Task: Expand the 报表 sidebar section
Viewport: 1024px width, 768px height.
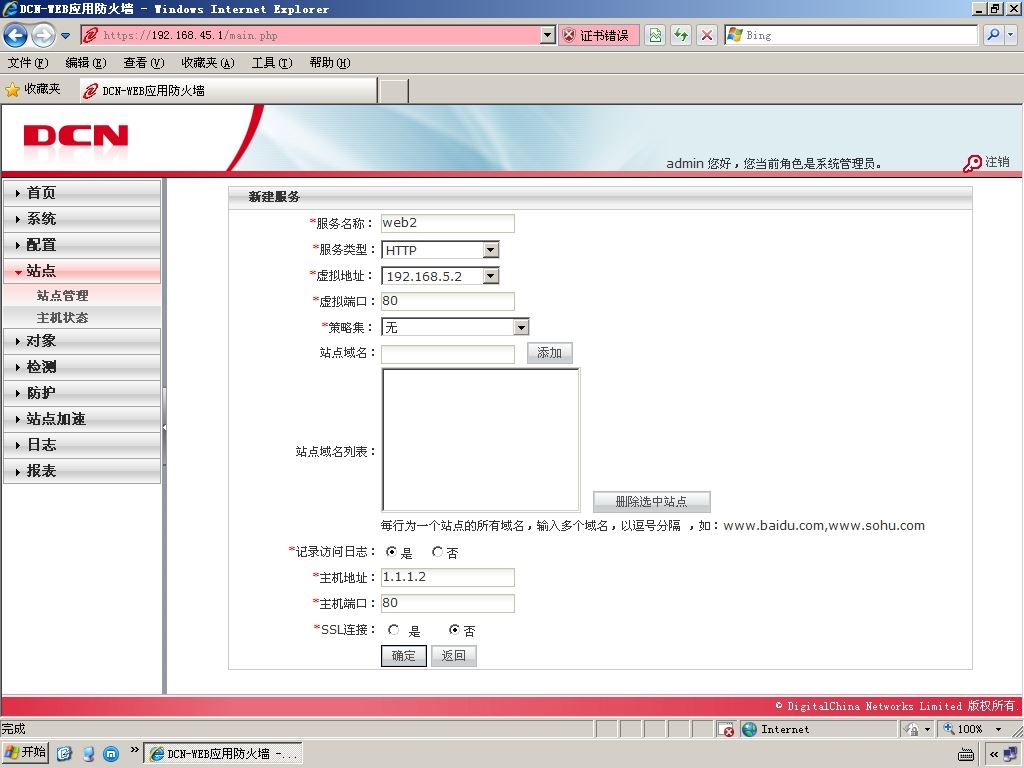Action: coord(82,471)
